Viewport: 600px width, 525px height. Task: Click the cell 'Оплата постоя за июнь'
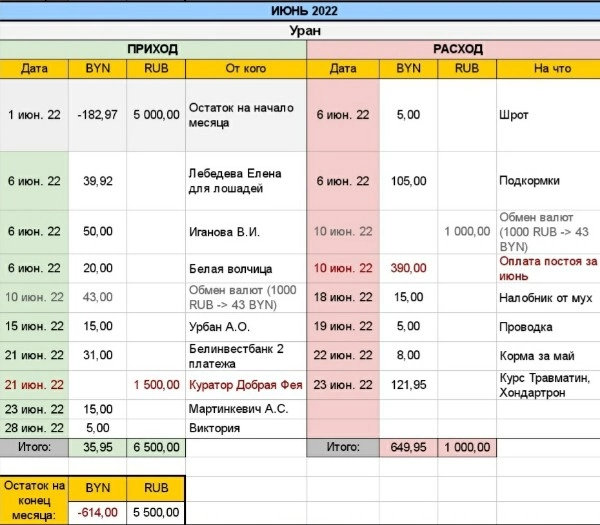[548, 268]
